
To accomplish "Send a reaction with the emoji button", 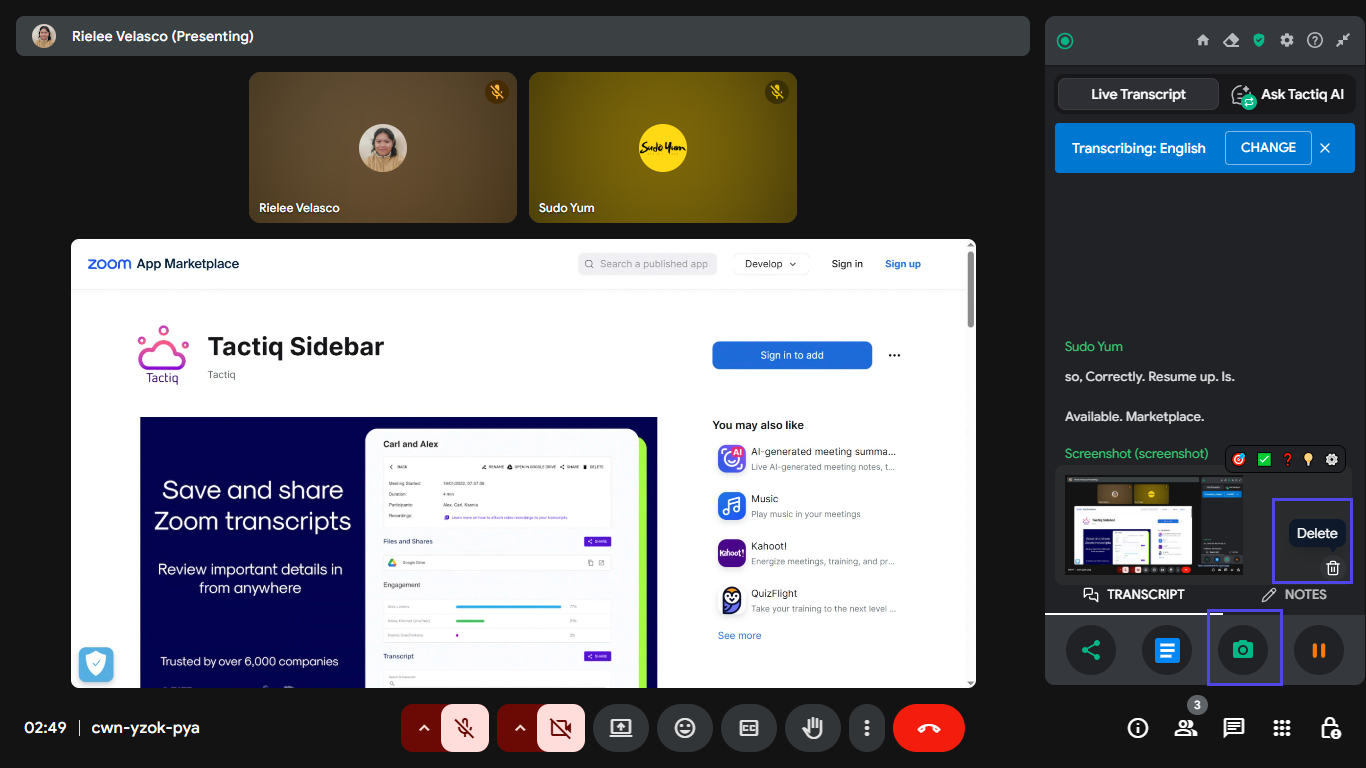I will pos(685,728).
